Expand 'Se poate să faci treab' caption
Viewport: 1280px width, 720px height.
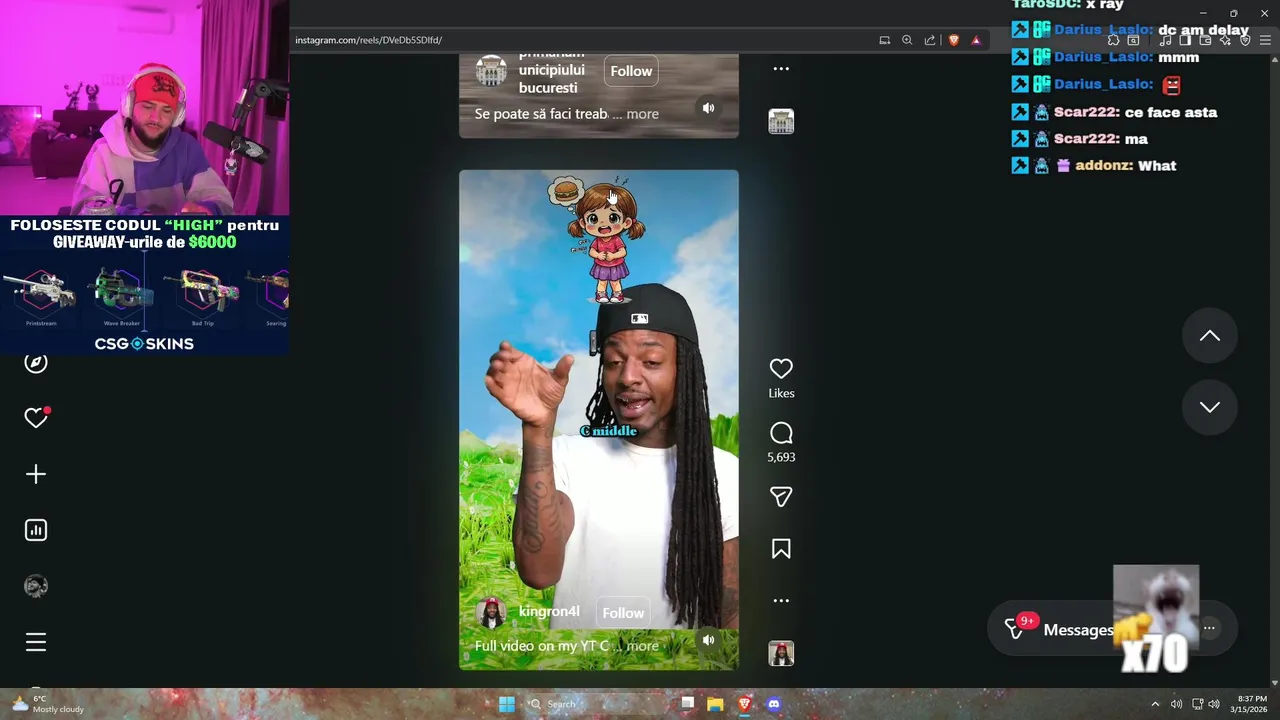642,114
